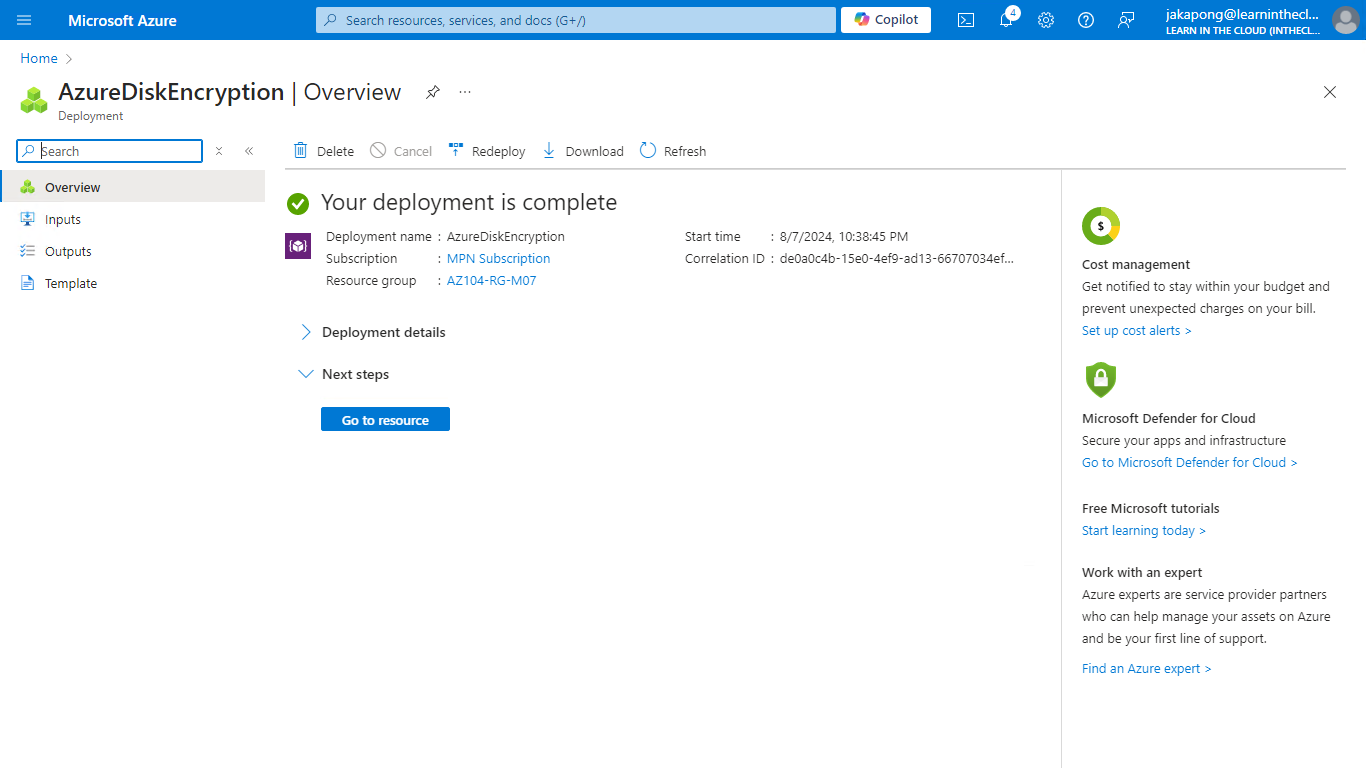
Task: Click the Microsoft Azure portal title
Action: [x=122, y=20]
